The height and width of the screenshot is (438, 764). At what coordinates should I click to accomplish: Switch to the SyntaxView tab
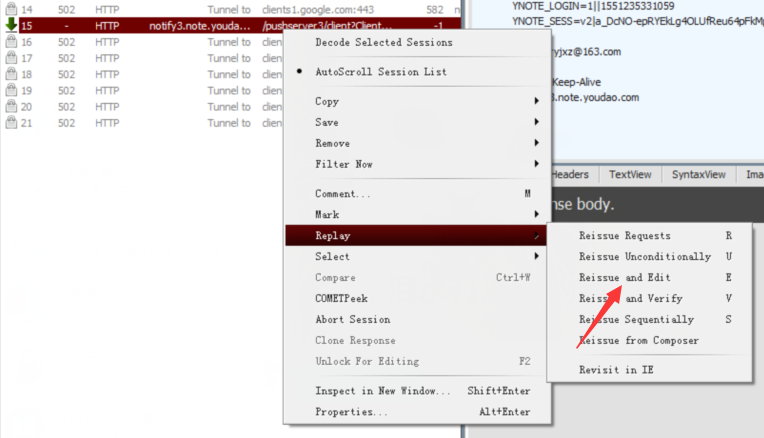point(698,174)
